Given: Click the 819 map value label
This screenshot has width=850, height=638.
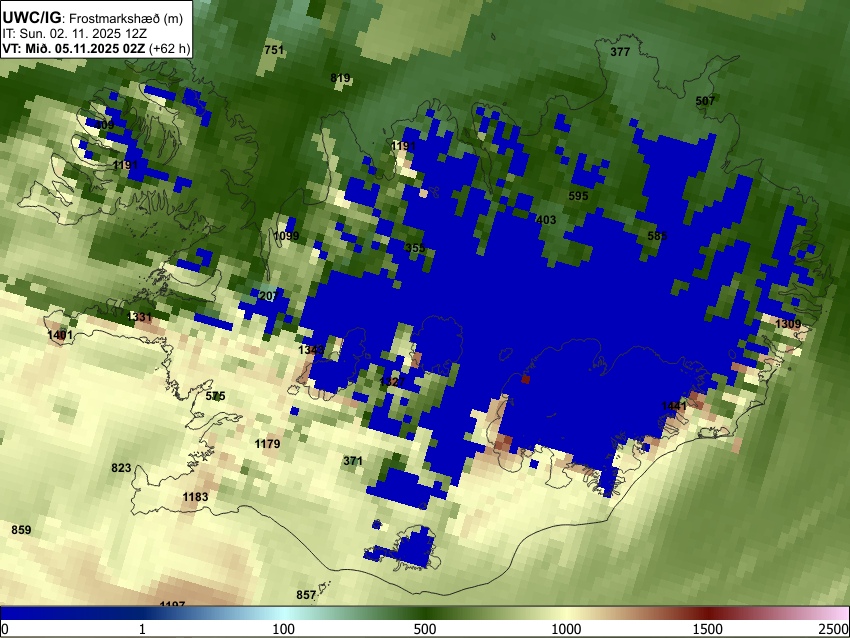Looking at the screenshot, I should (340, 78).
